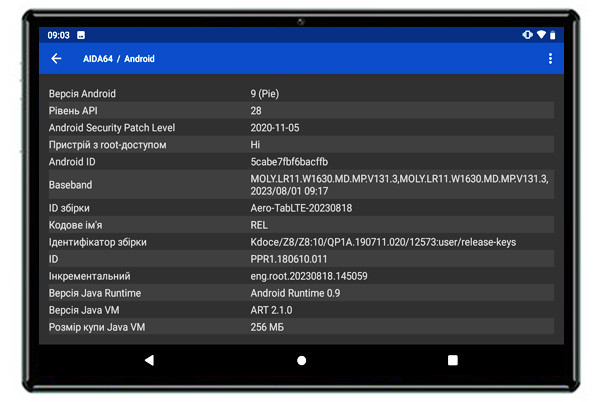Select the Розмір купи Java VM label
The image size is (600, 402).
point(97,327)
